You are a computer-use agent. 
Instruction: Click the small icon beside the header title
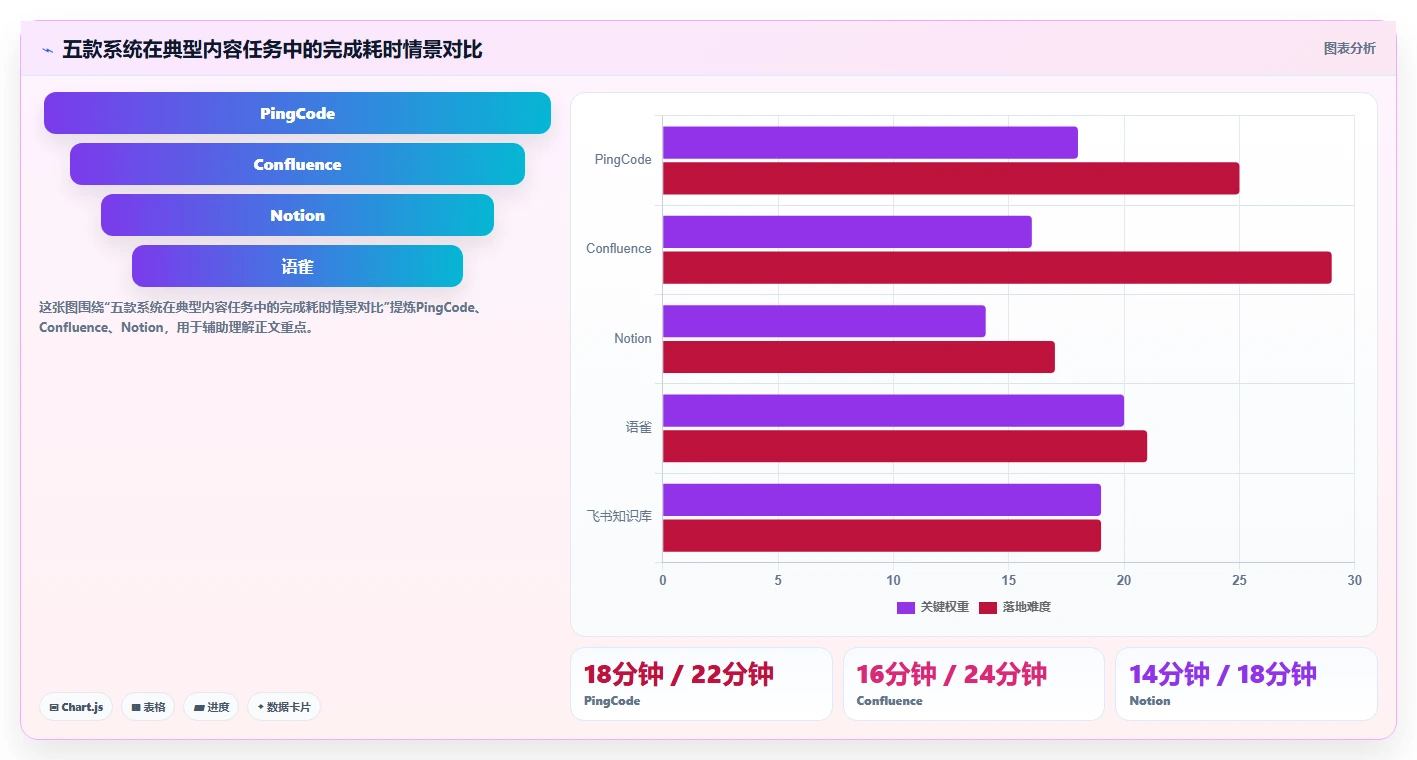pos(47,50)
